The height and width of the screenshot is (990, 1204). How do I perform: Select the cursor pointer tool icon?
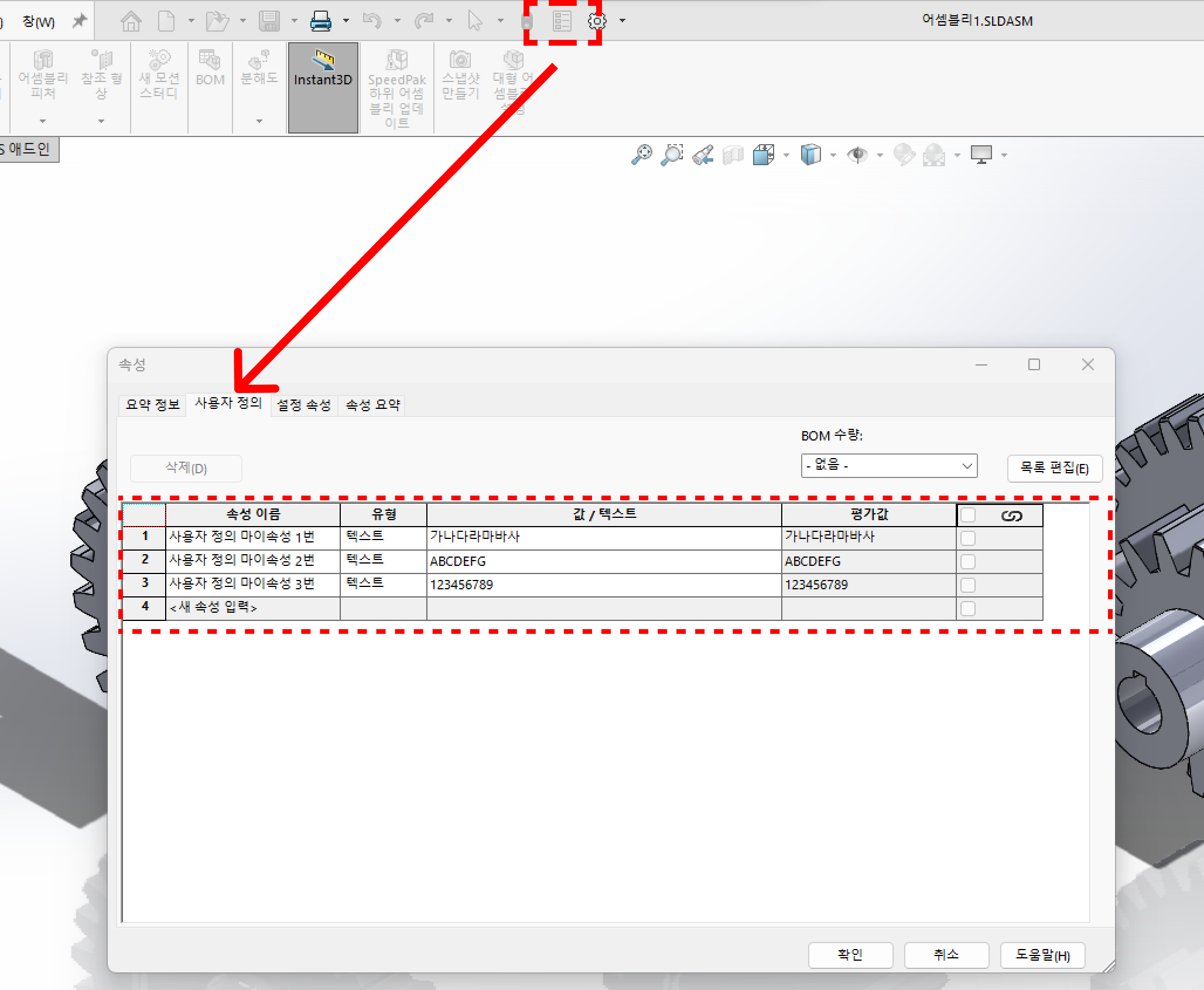click(x=475, y=22)
